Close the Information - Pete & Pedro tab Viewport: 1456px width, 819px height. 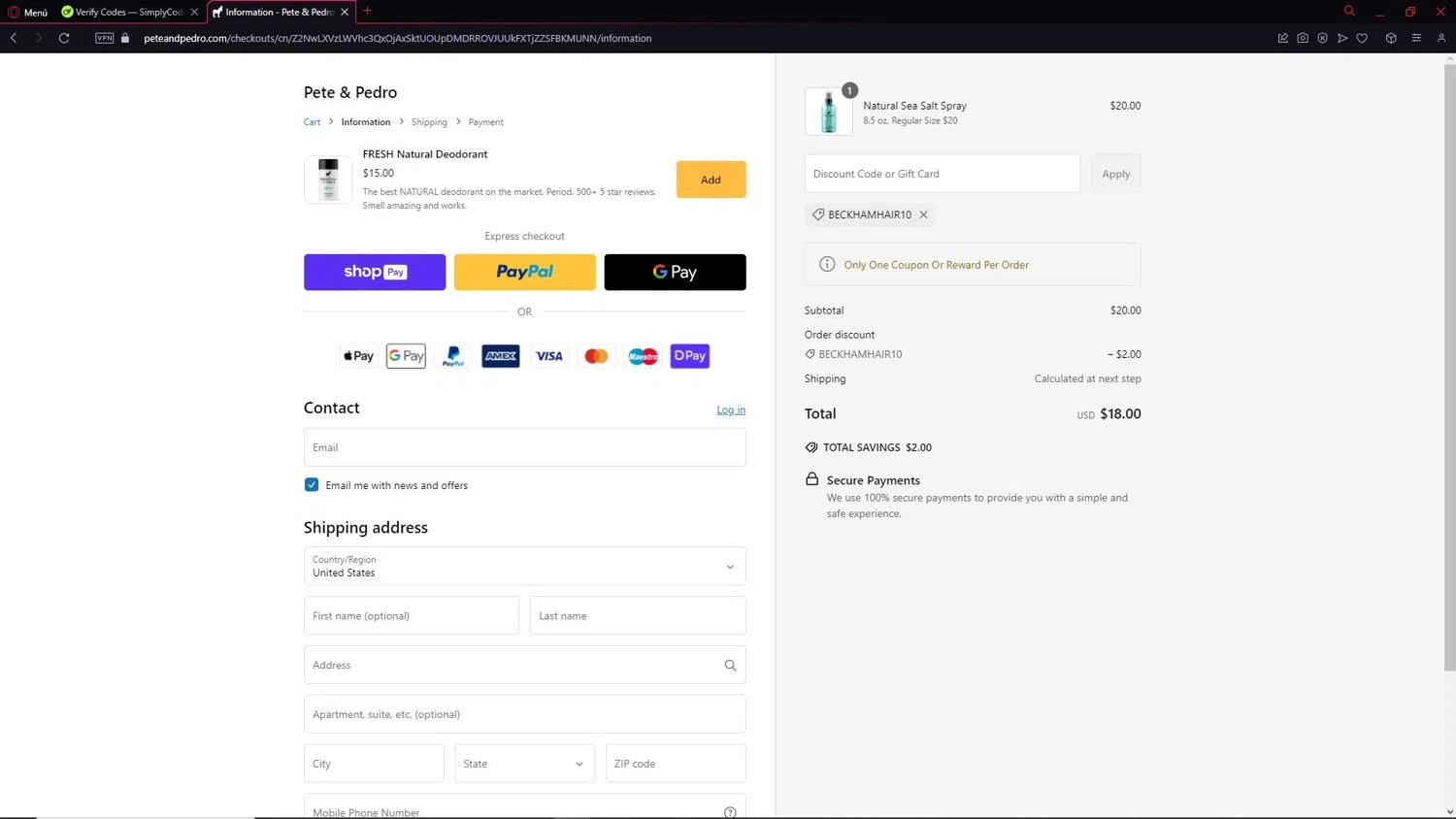tap(345, 12)
